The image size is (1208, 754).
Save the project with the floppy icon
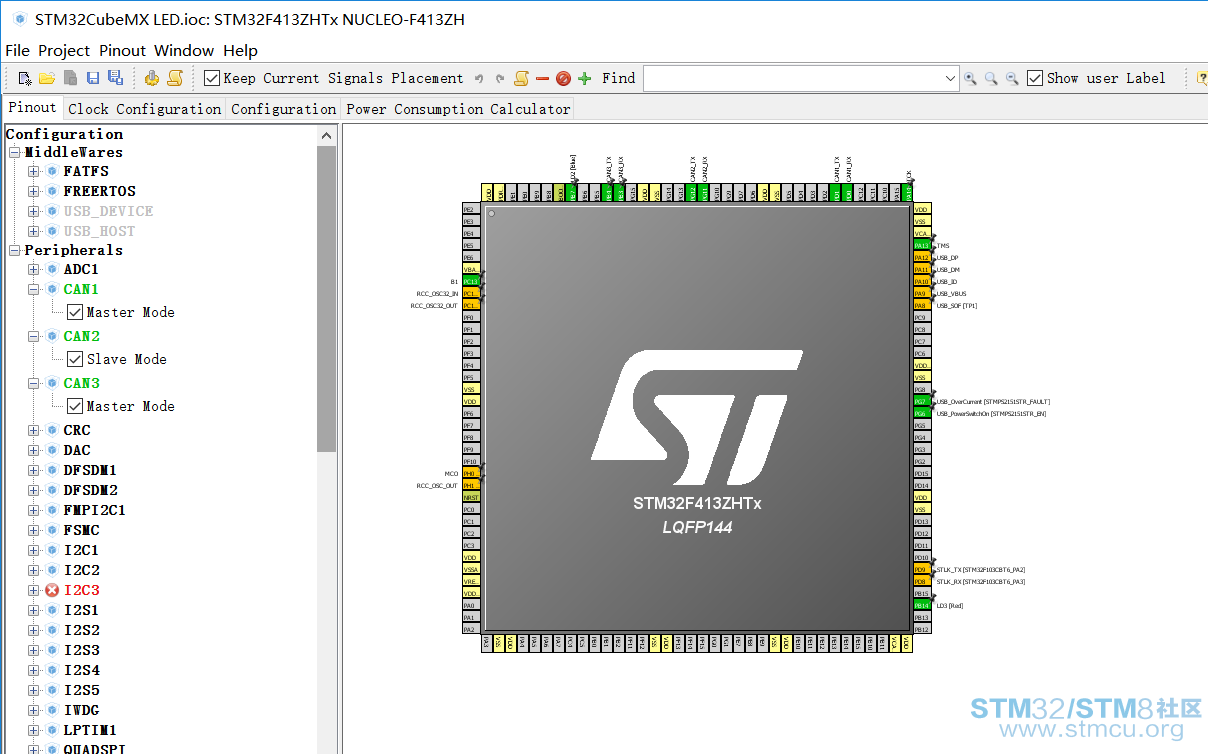pos(93,78)
